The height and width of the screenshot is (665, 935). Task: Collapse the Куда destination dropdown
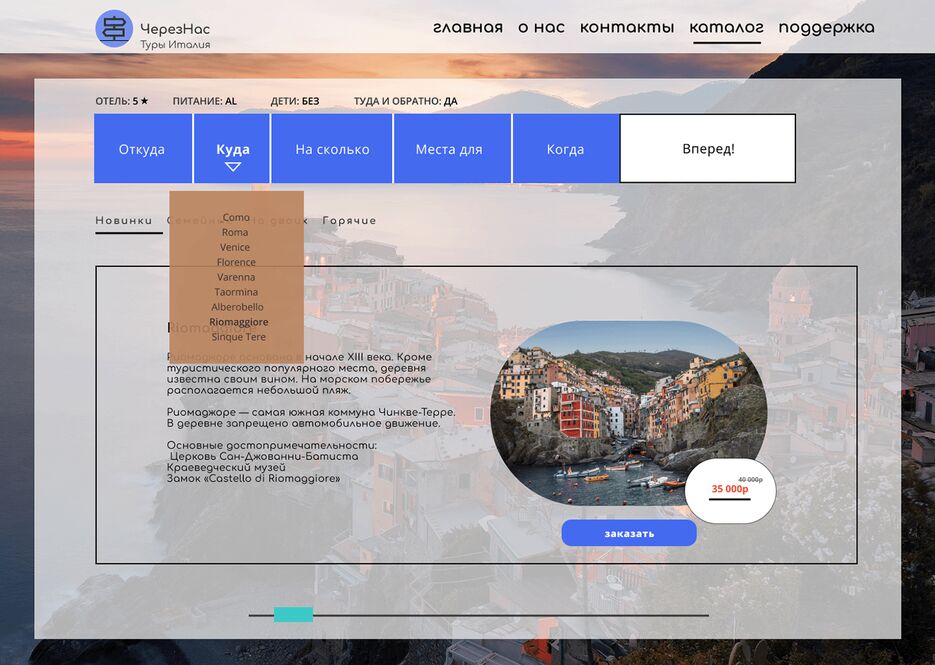pos(232,149)
